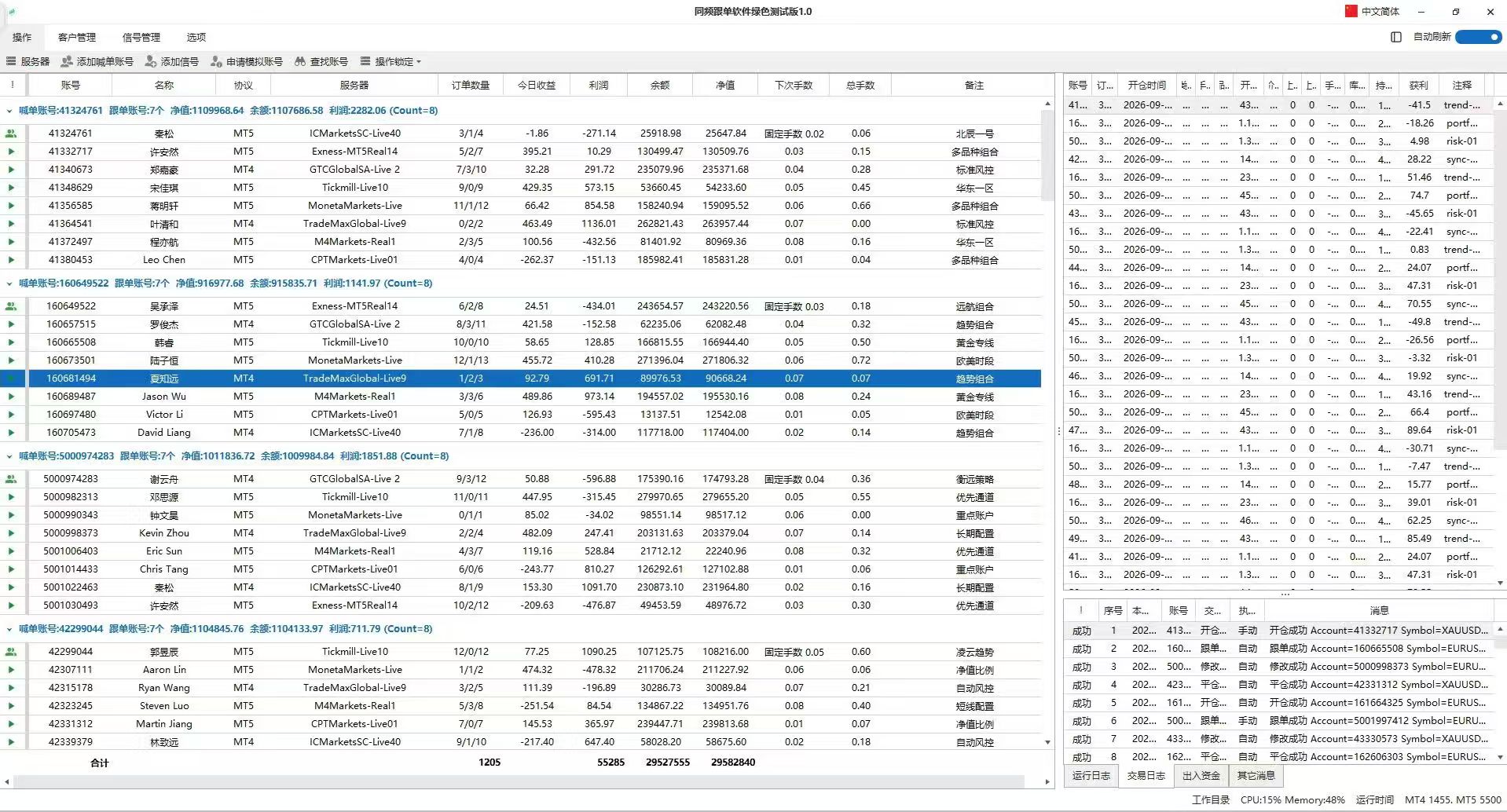
Task: Click the green play arrow for 5000982313
Action: pos(11,497)
